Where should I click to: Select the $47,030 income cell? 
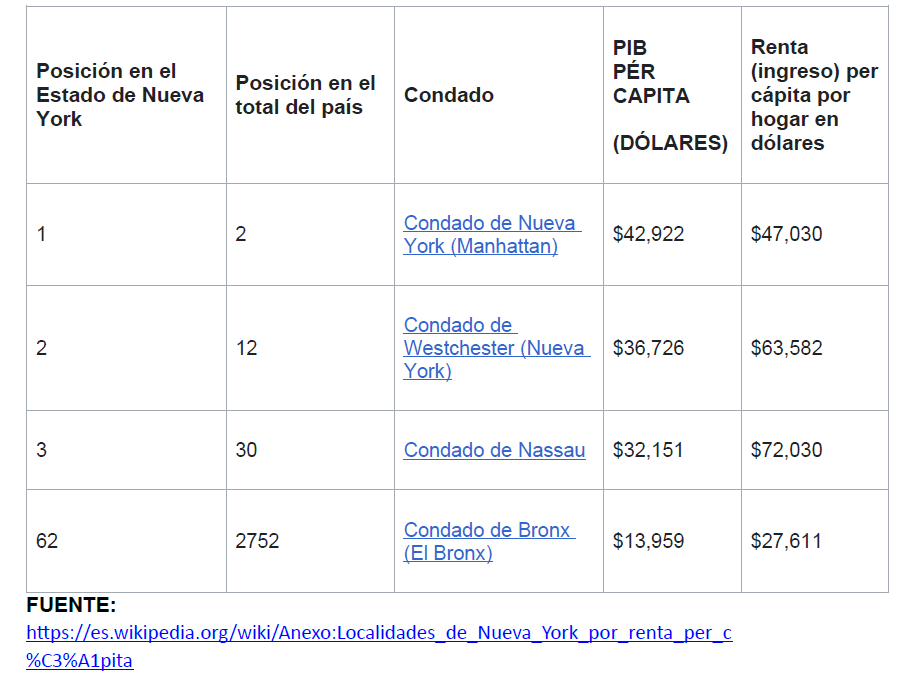[x=787, y=234]
